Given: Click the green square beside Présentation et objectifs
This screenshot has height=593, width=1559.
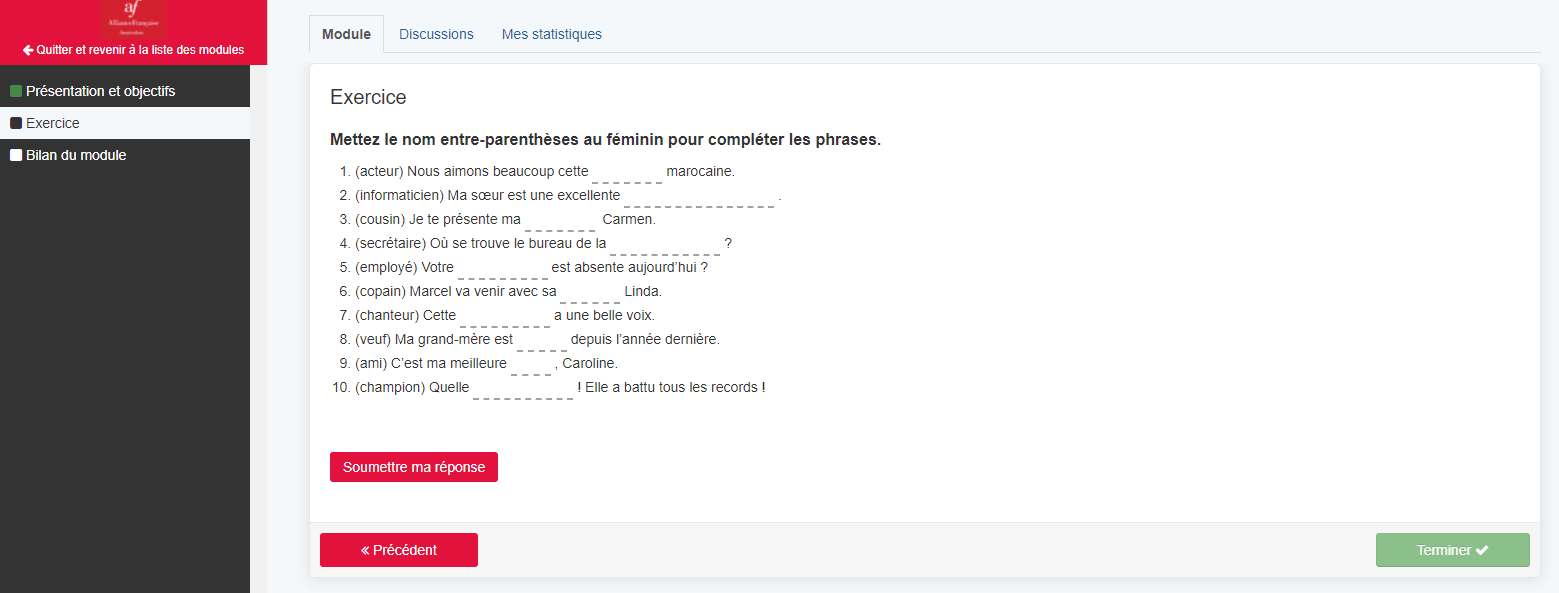Looking at the screenshot, I should [16, 91].
